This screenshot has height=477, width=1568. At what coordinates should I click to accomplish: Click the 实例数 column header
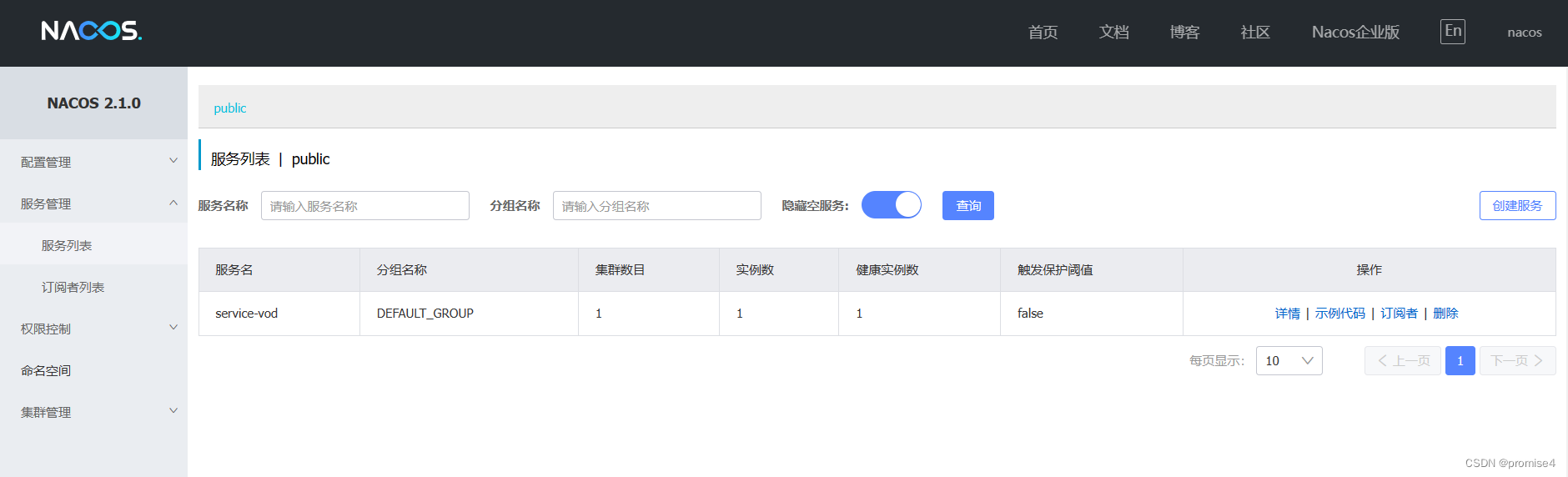pos(779,270)
